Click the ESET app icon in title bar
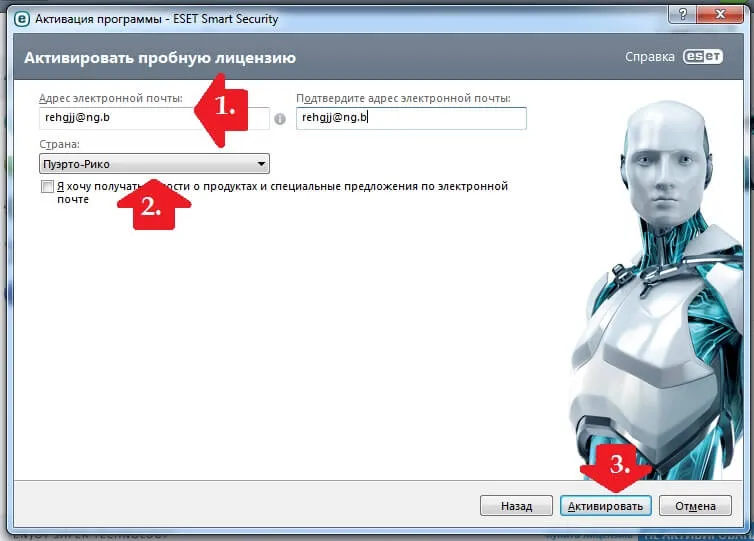 pyautogui.click(x=22, y=19)
